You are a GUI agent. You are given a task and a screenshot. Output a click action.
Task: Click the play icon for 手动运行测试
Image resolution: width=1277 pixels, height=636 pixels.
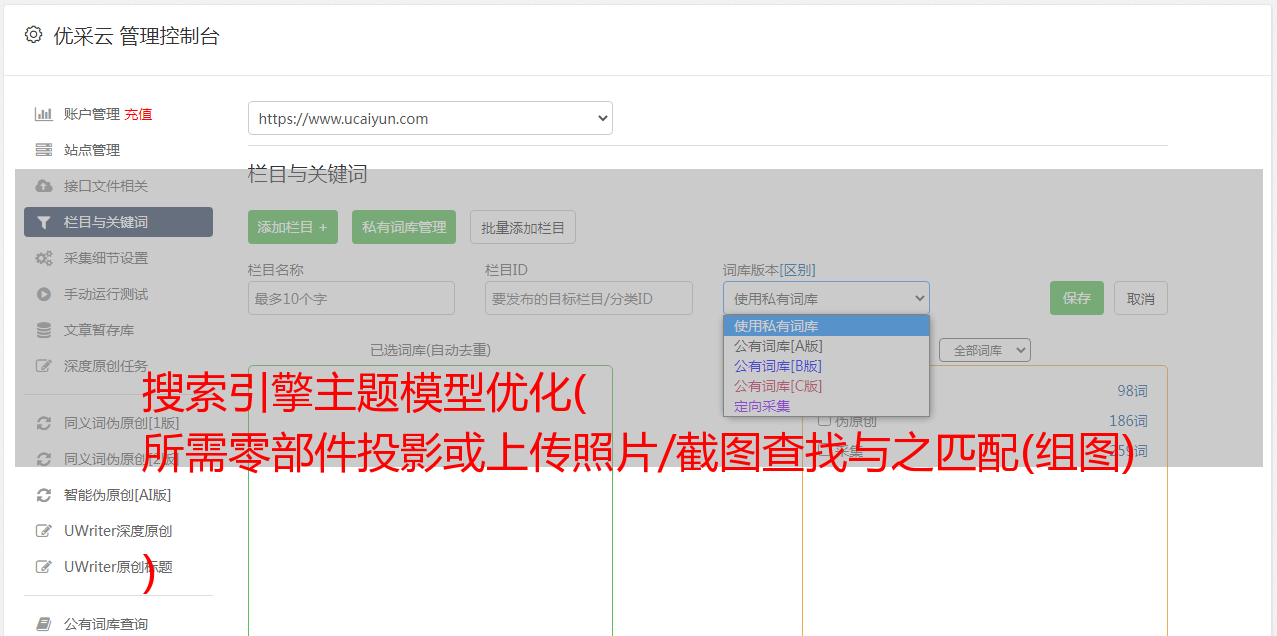coord(44,294)
